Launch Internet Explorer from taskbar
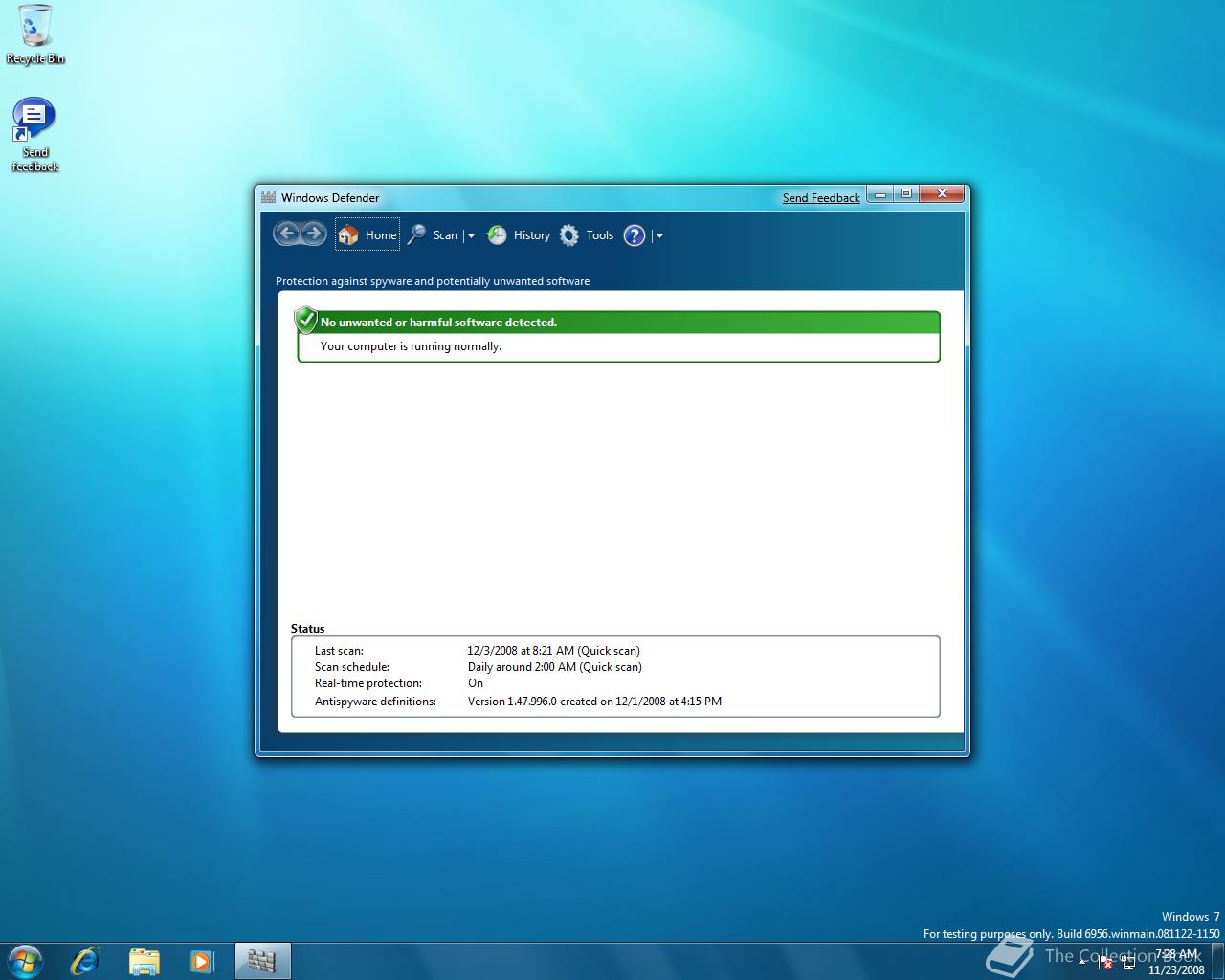Viewport: 1225px width, 980px height. click(85, 960)
